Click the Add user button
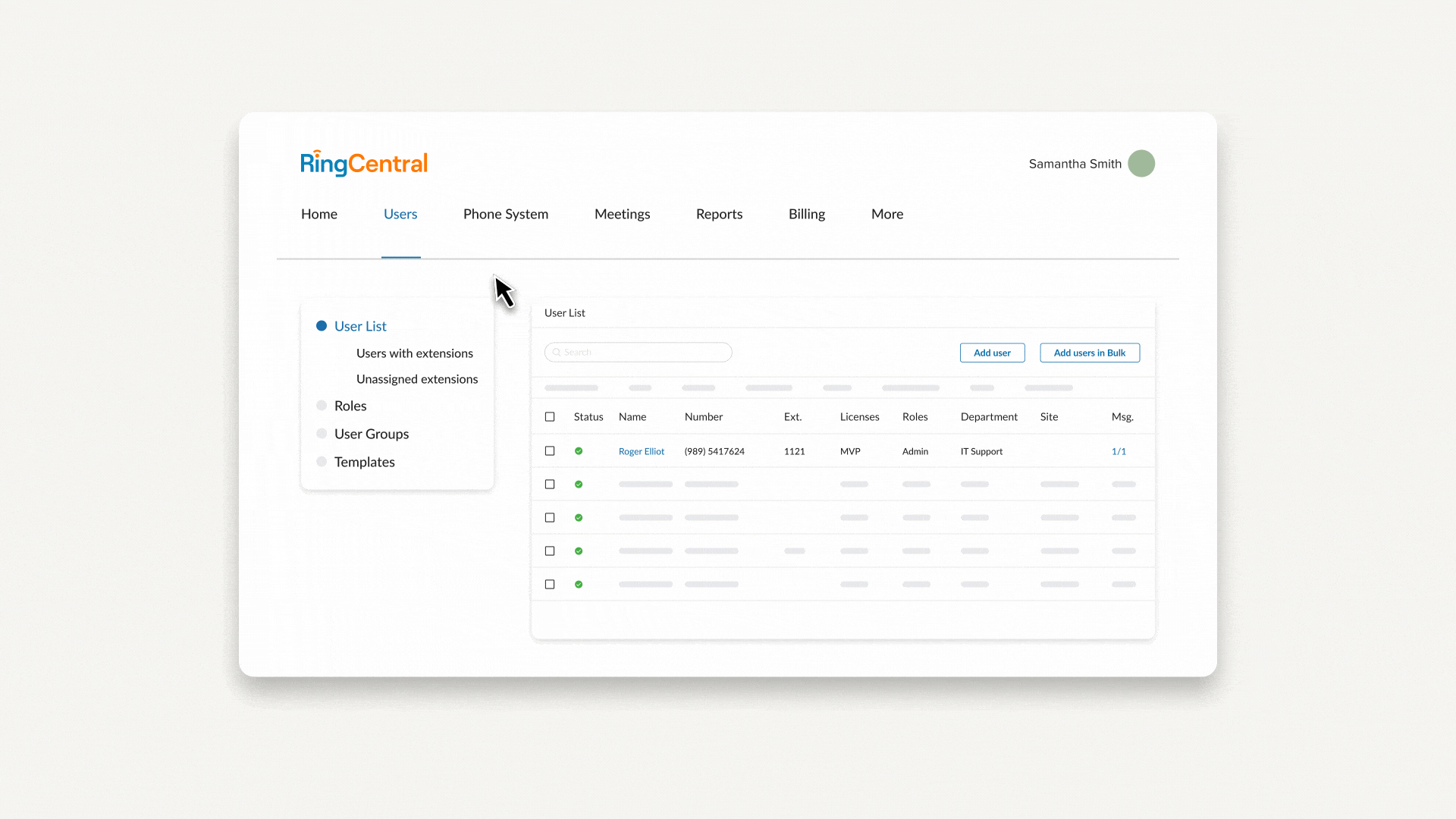The height and width of the screenshot is (819, 1456). [992, 353]
